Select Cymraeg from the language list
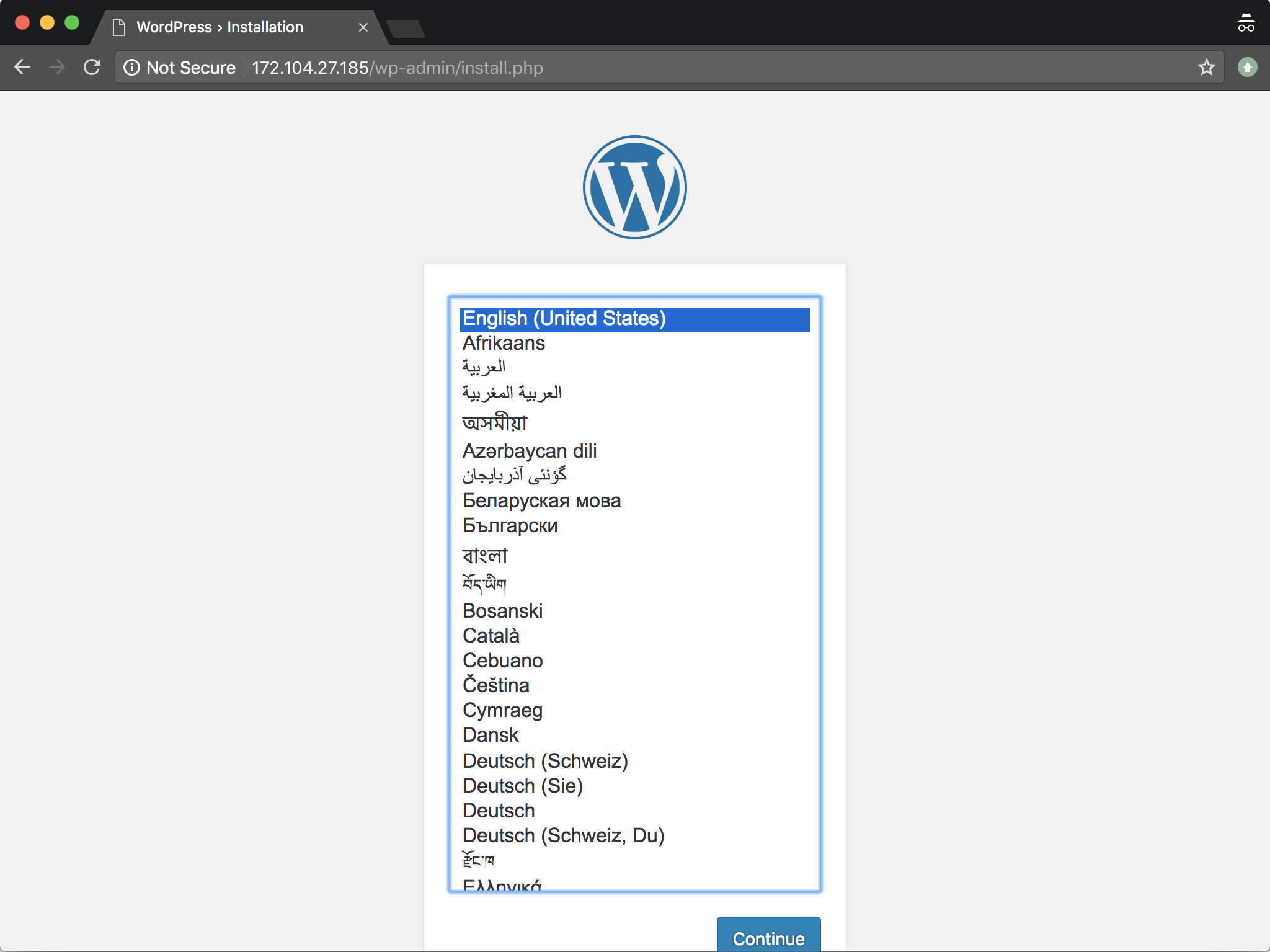Viewport: 1270px width, 952px height. click(502, 710)
